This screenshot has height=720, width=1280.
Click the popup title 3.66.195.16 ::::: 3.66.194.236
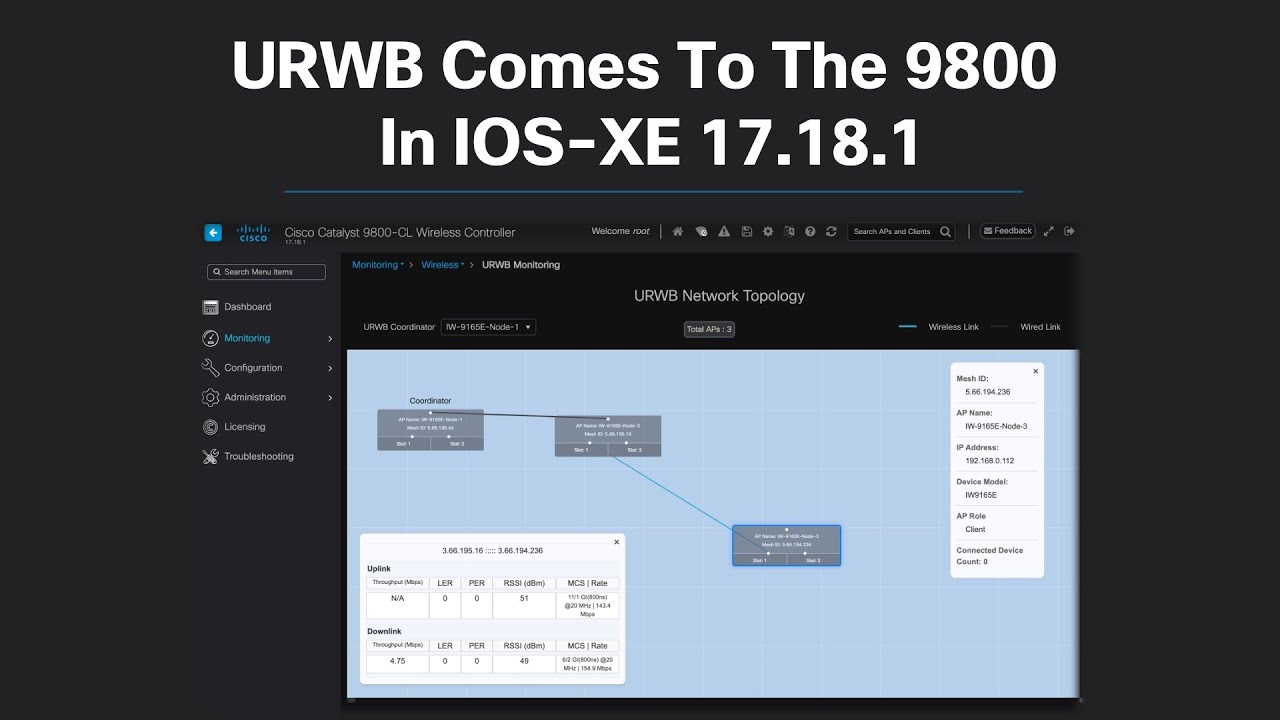point(492,551)
